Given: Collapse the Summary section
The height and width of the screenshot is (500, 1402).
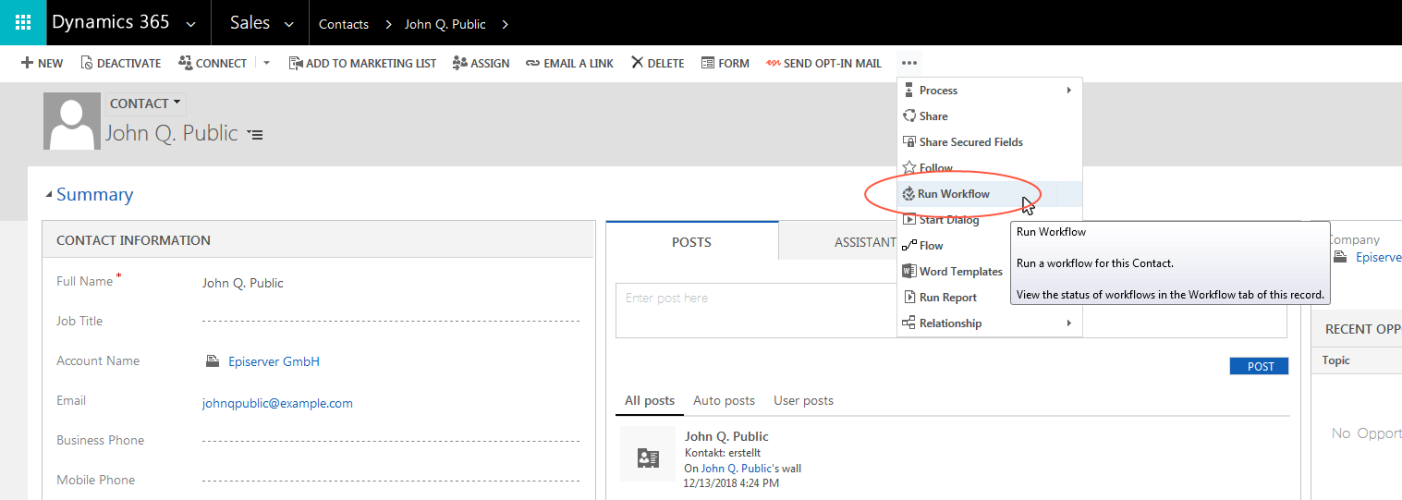Looking at the screenshot, I should [x=49, y=195].
